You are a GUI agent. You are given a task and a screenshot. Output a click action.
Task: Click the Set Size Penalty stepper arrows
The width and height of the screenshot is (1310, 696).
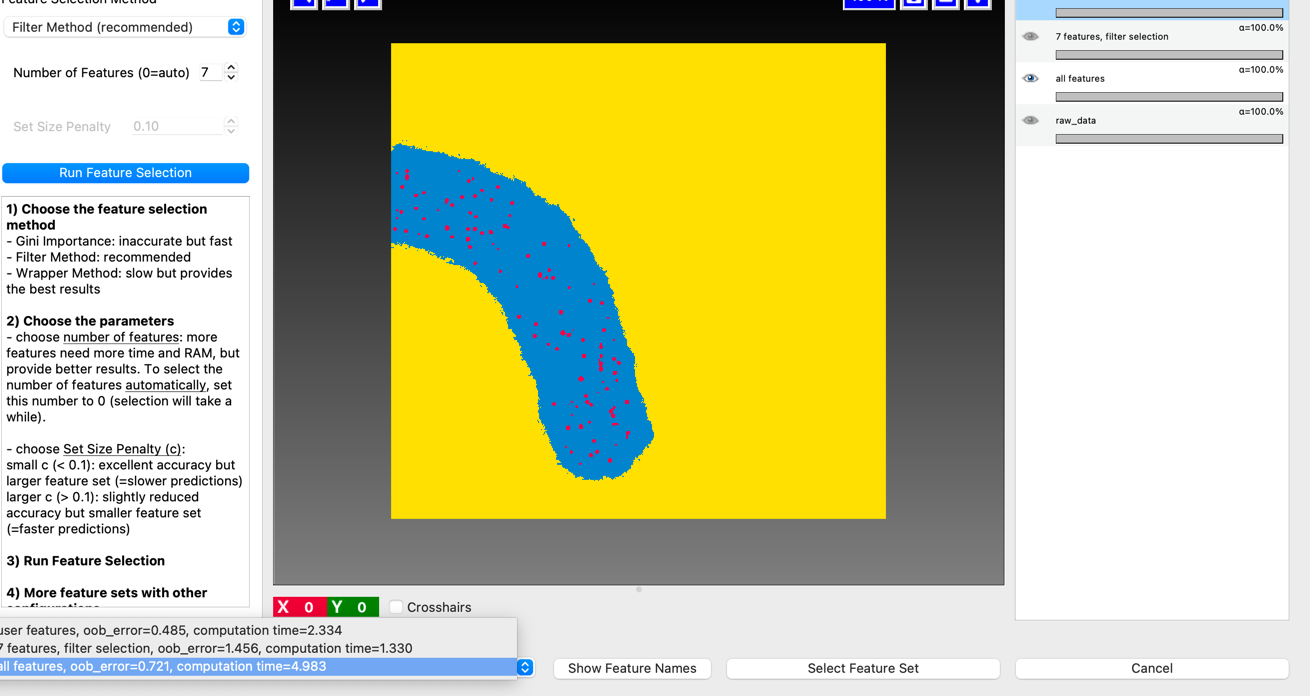[x=231, y=127]
